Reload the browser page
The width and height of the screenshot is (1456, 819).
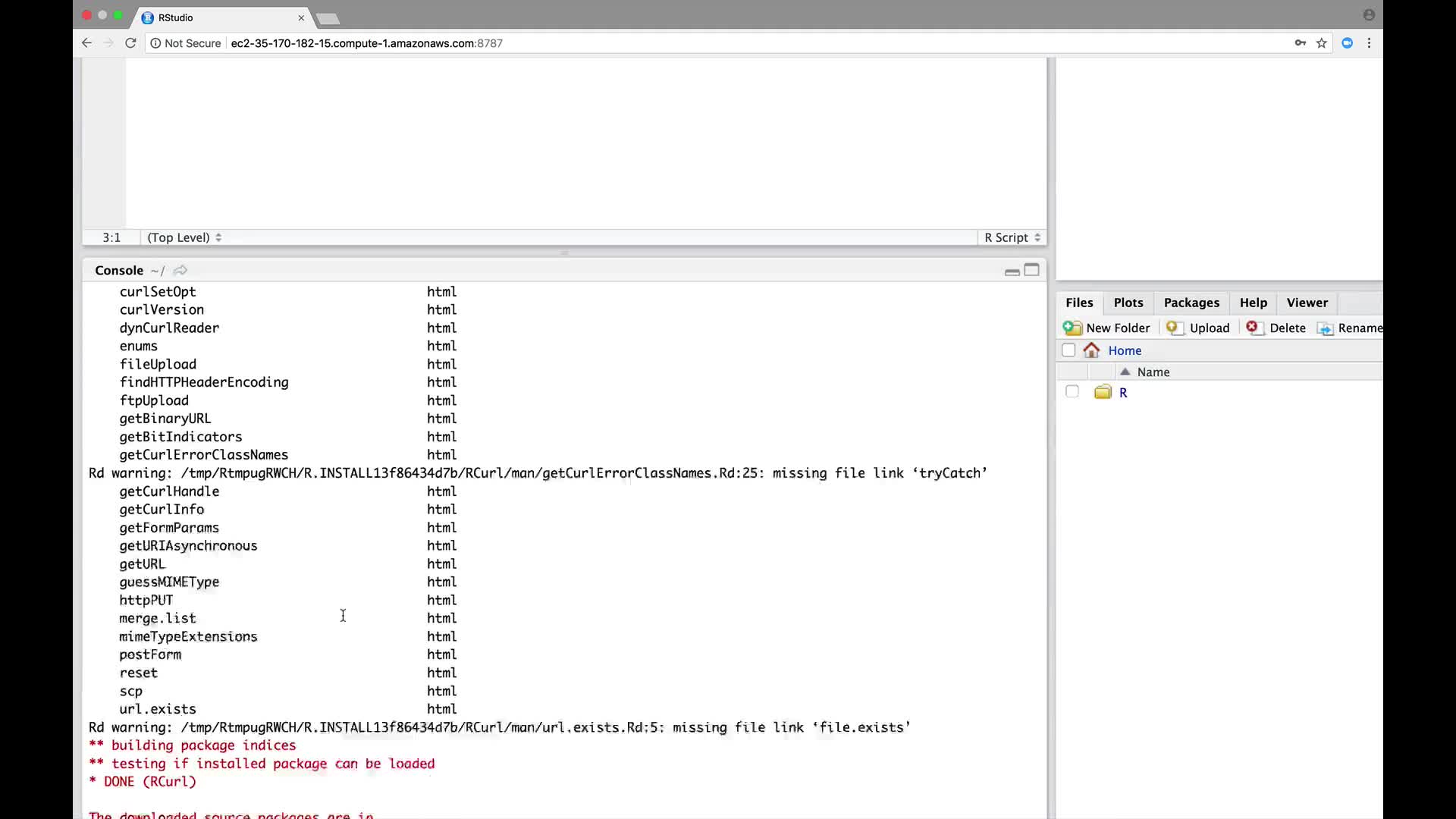click(130, 43)
